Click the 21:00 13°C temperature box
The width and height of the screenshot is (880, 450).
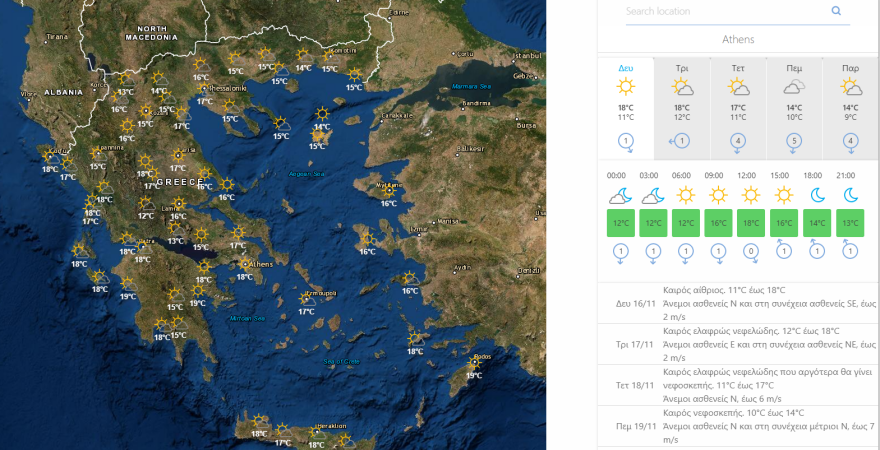pyautogui.click(x=850, y=223)
